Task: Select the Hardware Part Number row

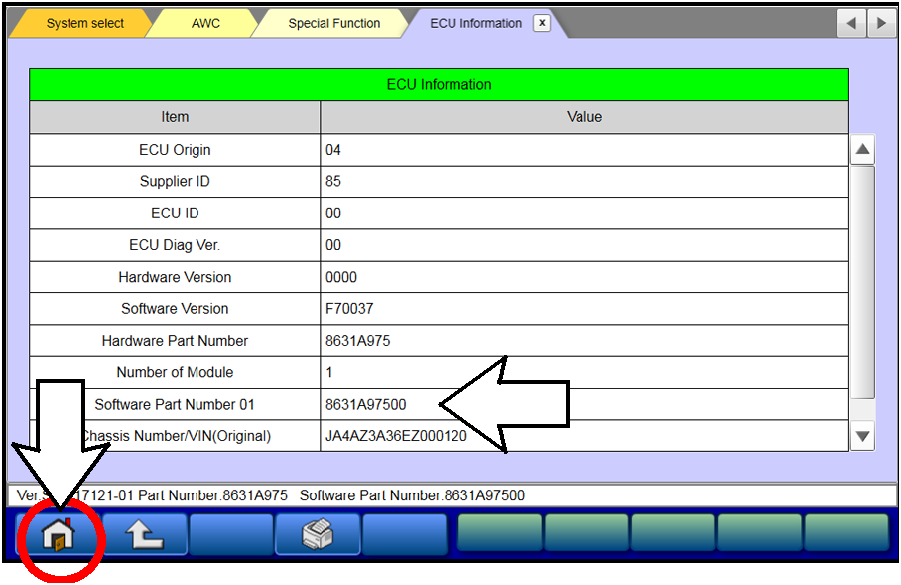Action: click(175, 341)
